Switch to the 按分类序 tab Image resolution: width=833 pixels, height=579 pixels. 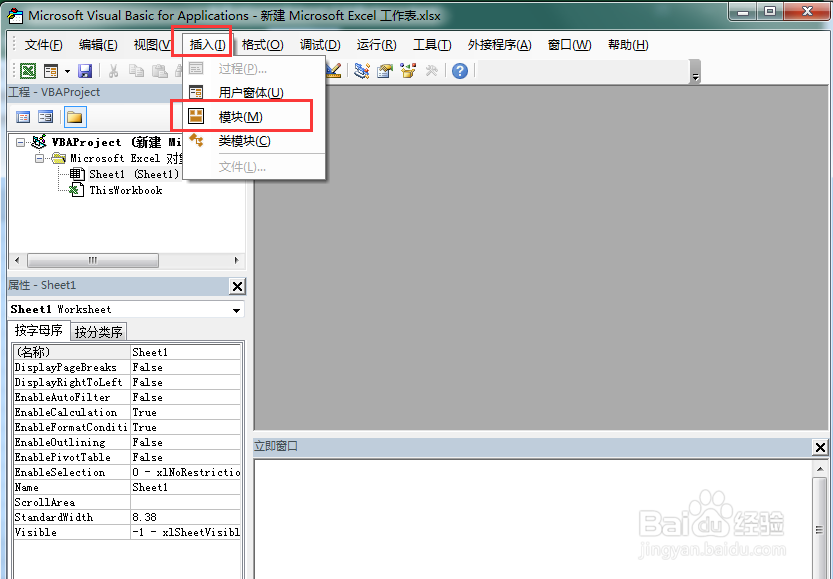tap(99, 332)
